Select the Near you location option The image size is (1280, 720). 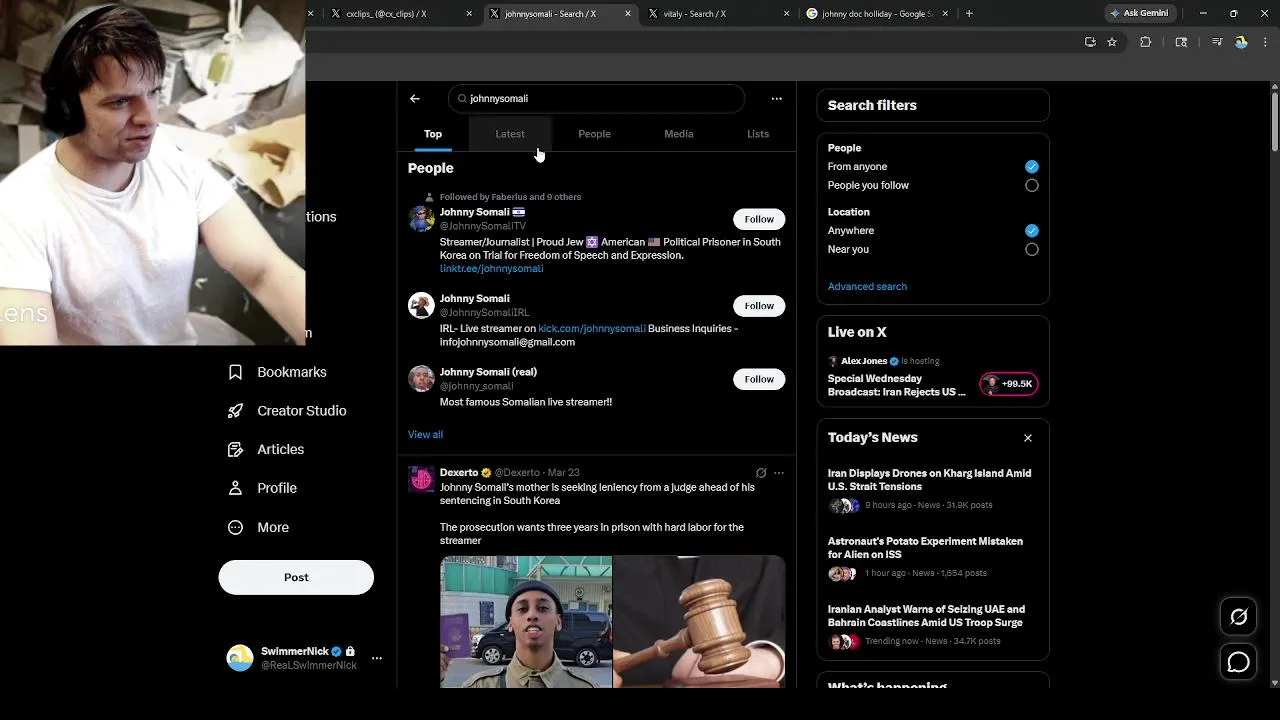[1031, 250]
